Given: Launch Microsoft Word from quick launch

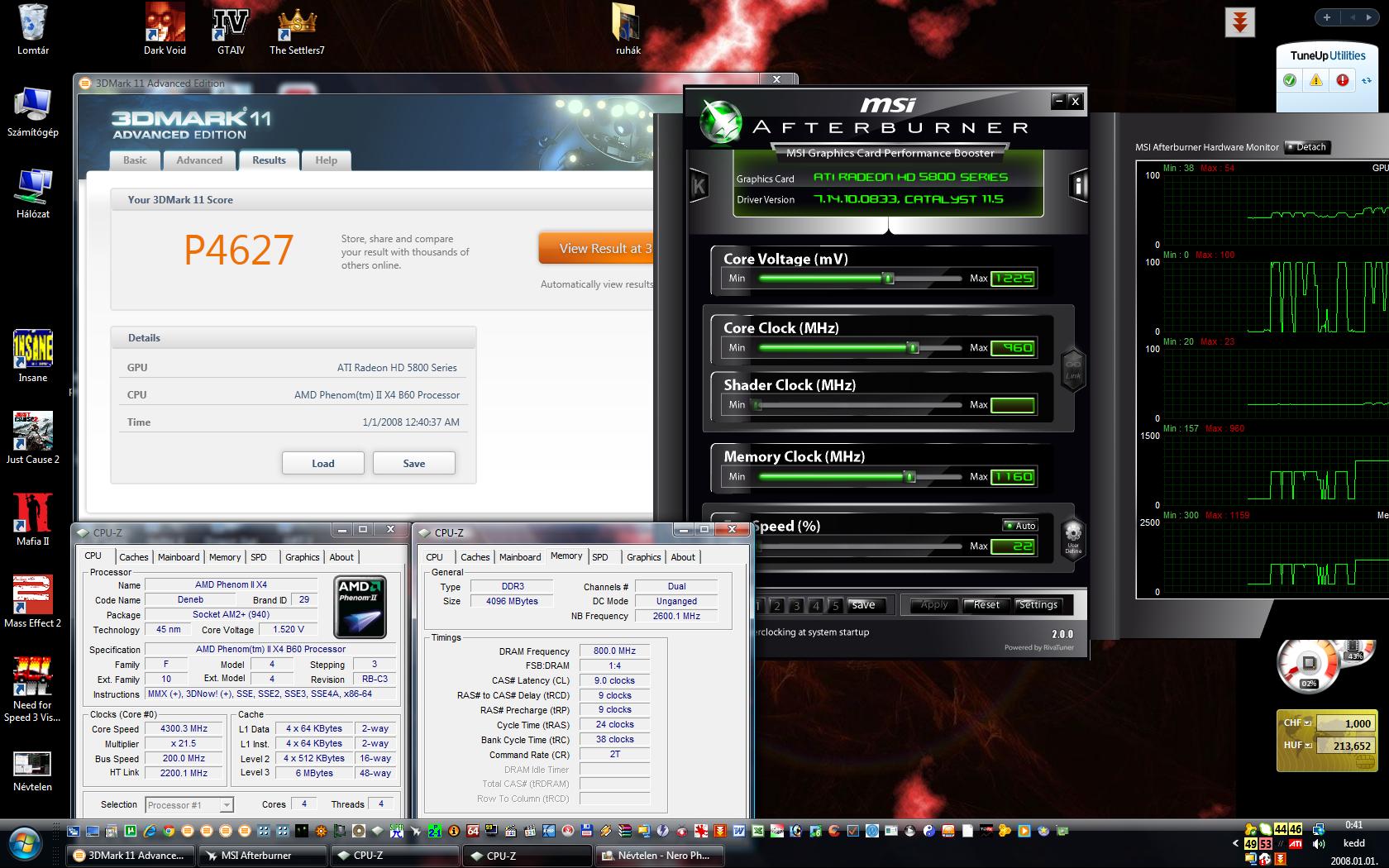Looking at the screenshot, I should point(738,831).
